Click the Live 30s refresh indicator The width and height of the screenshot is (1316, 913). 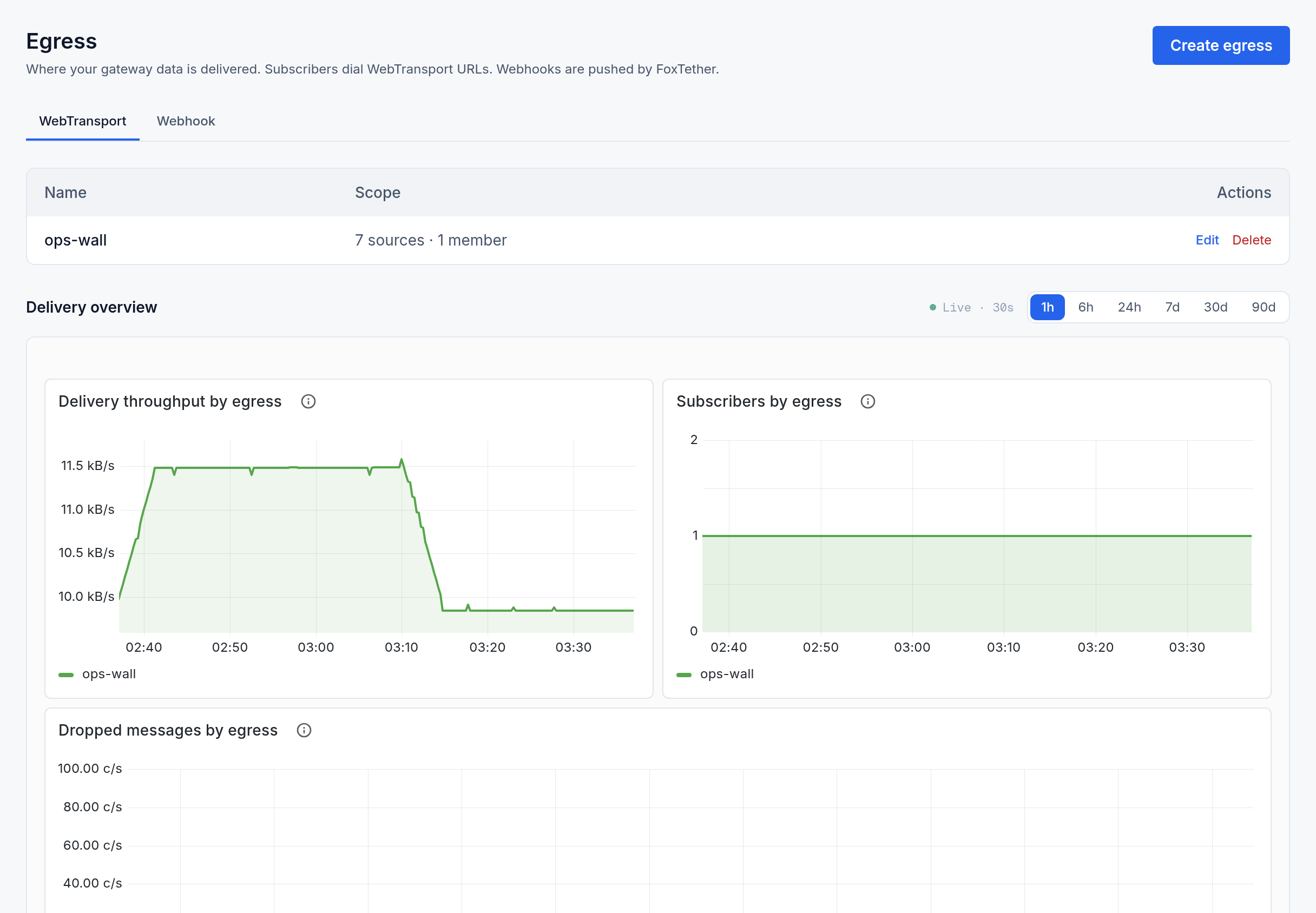(971, 308)
